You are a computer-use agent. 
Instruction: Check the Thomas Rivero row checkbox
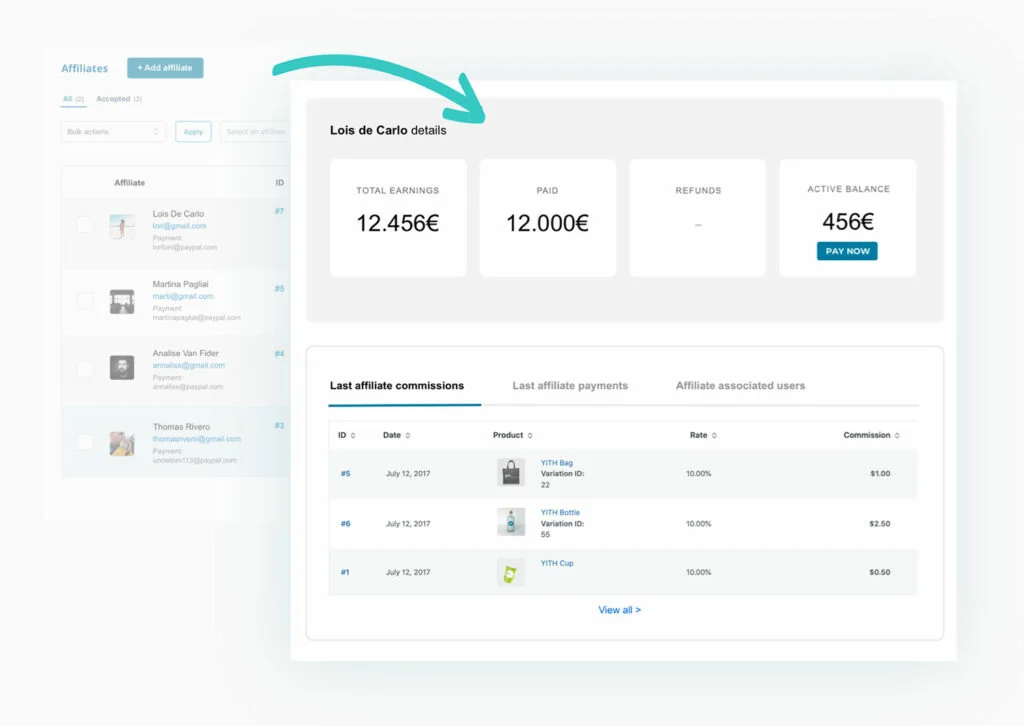coord(85,442)
